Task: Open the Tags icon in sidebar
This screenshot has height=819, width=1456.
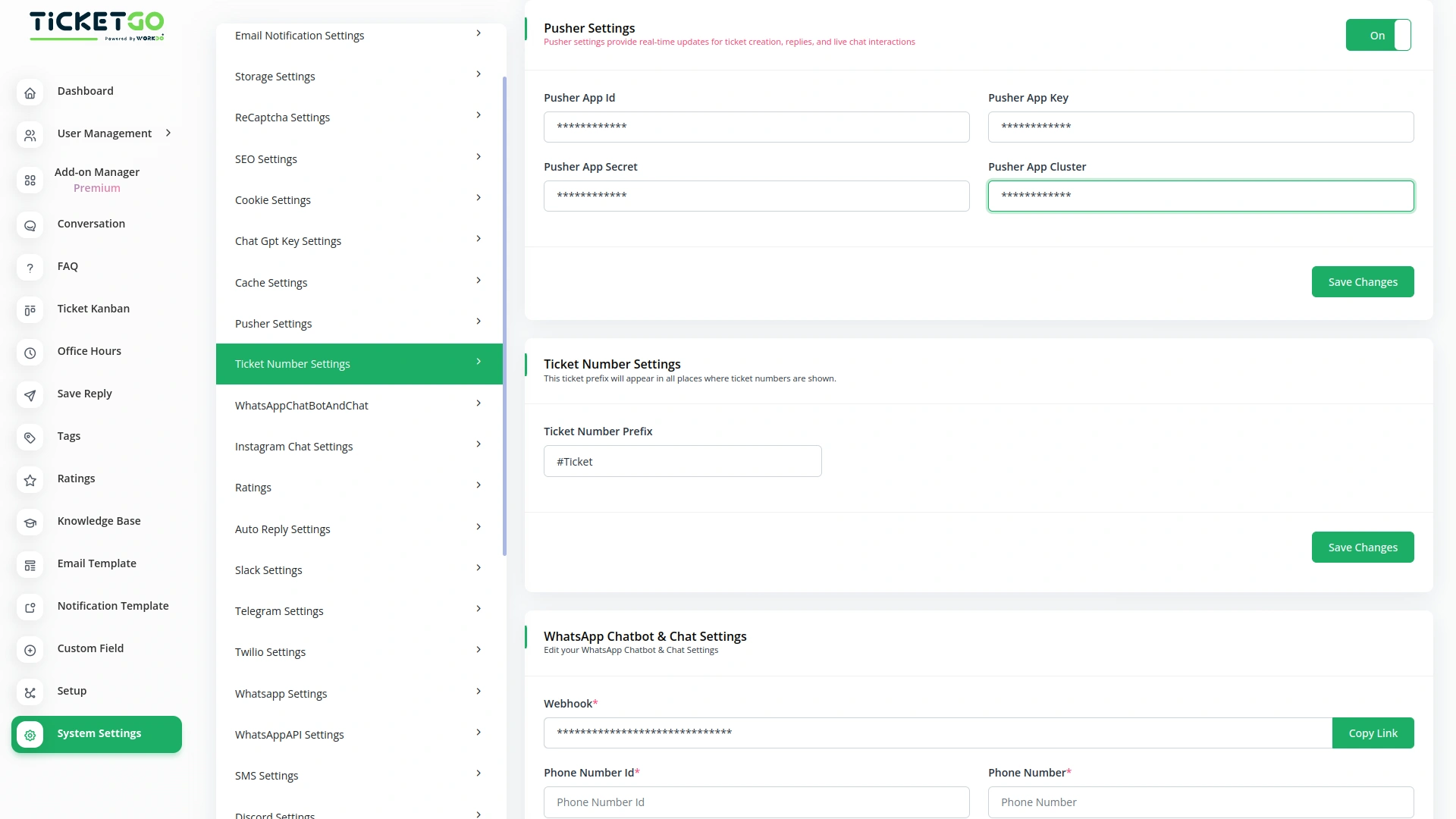Action: tap(30, 438)
